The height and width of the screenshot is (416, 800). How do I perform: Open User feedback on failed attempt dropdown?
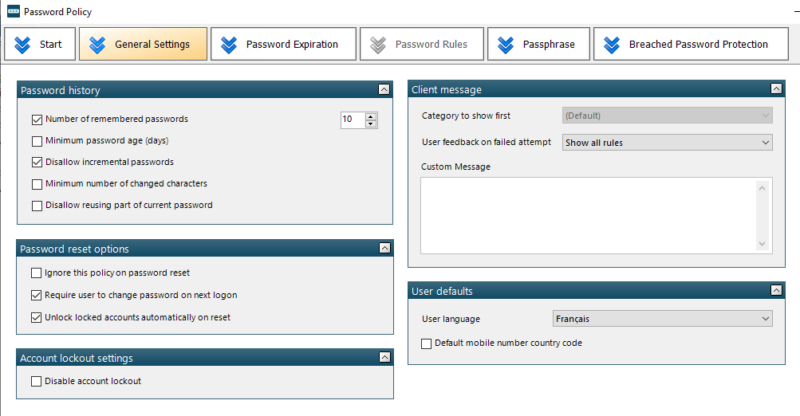click(667, 142)
